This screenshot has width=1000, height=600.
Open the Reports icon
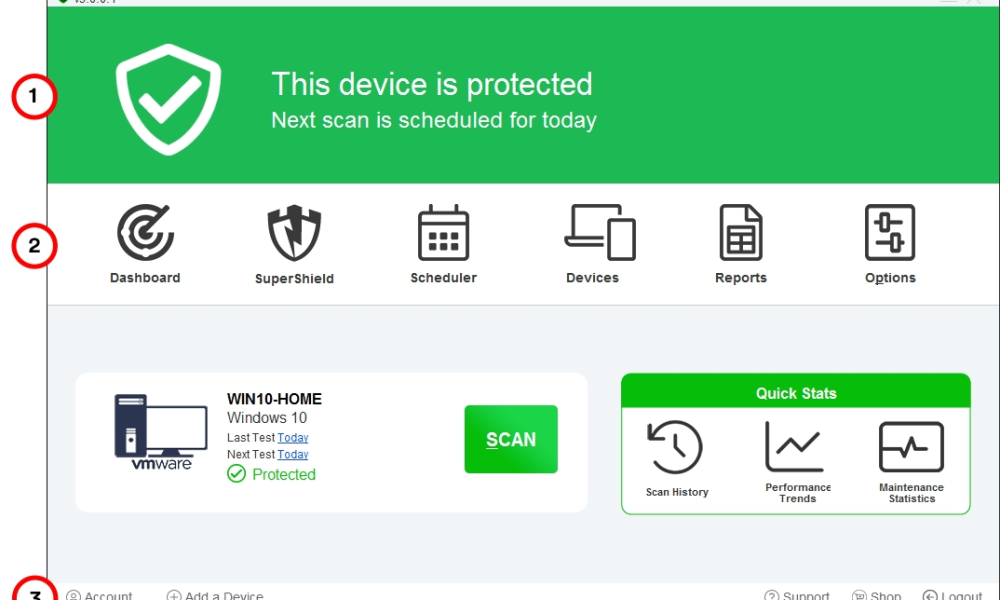point(741,234)
